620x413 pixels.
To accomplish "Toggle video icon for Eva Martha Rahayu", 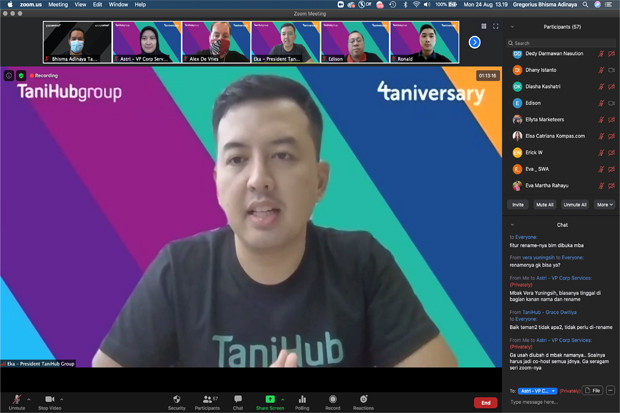I will pyautogui.click(x=611, y=186).
